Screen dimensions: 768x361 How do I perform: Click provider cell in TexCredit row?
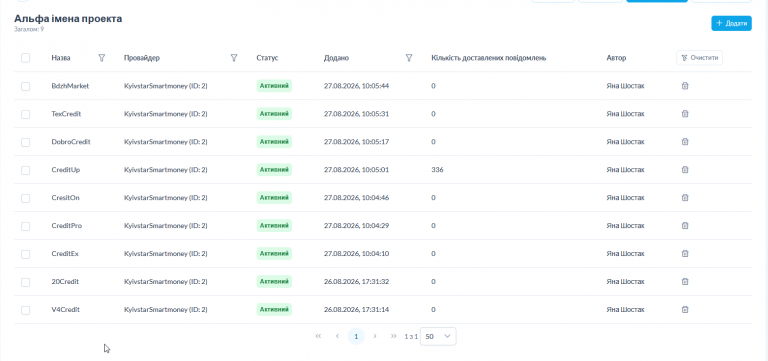tap(166, 114)
